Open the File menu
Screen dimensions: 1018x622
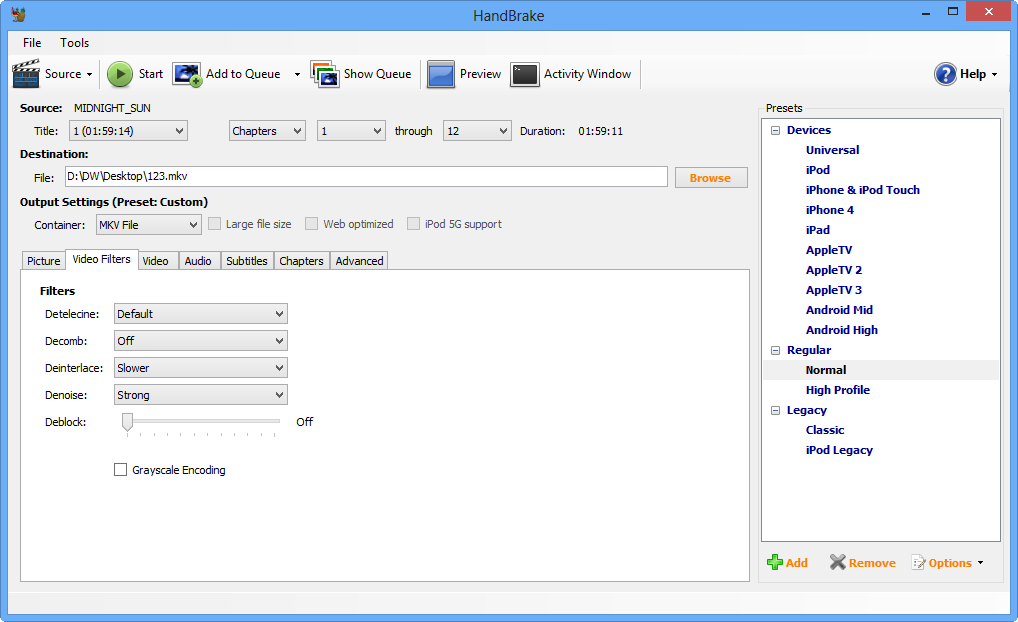(x=32, y=43)
